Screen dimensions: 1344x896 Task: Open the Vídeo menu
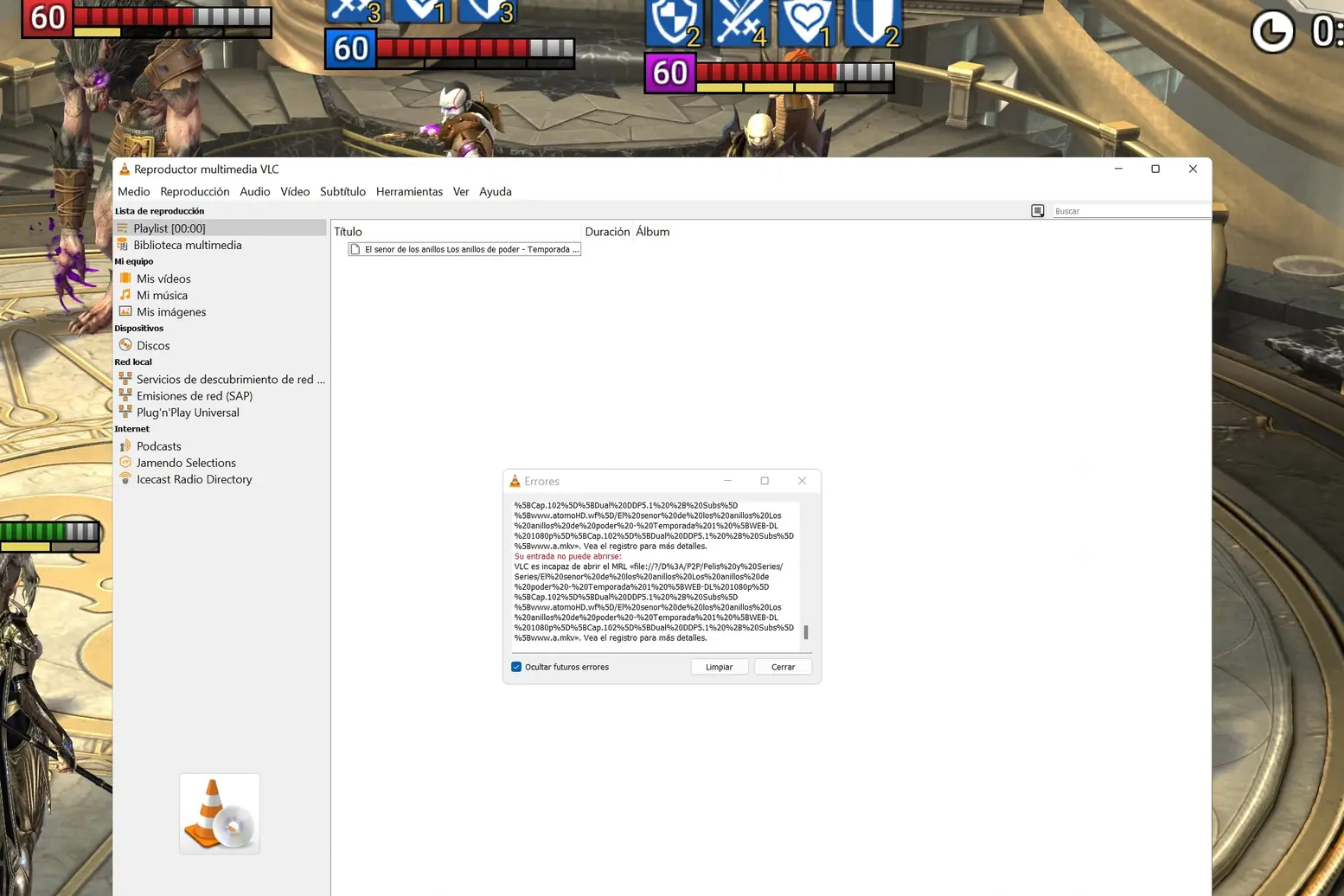tap(295, 191)
